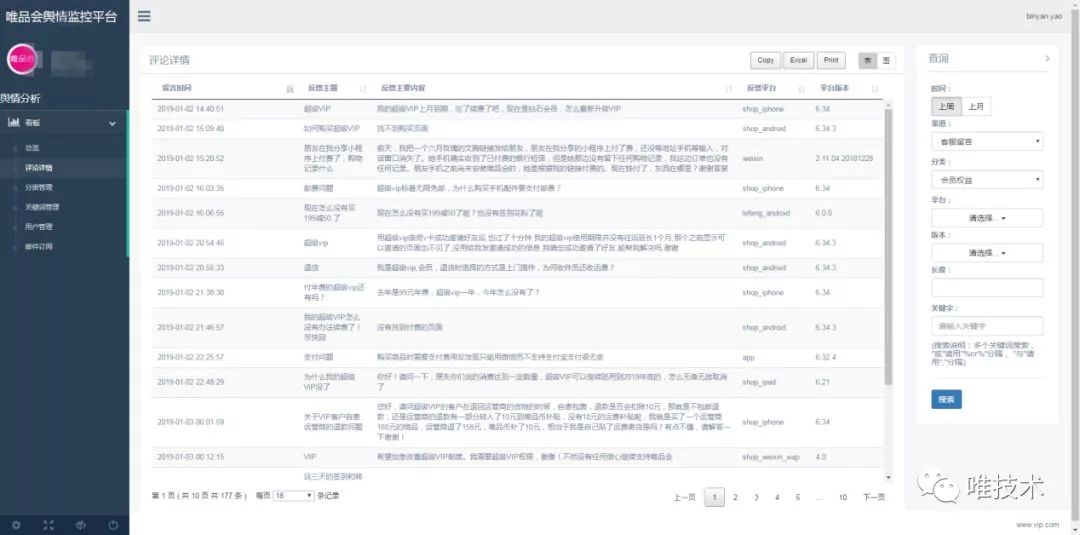Open 关键词管理 in the sidebar

point(42,207)
